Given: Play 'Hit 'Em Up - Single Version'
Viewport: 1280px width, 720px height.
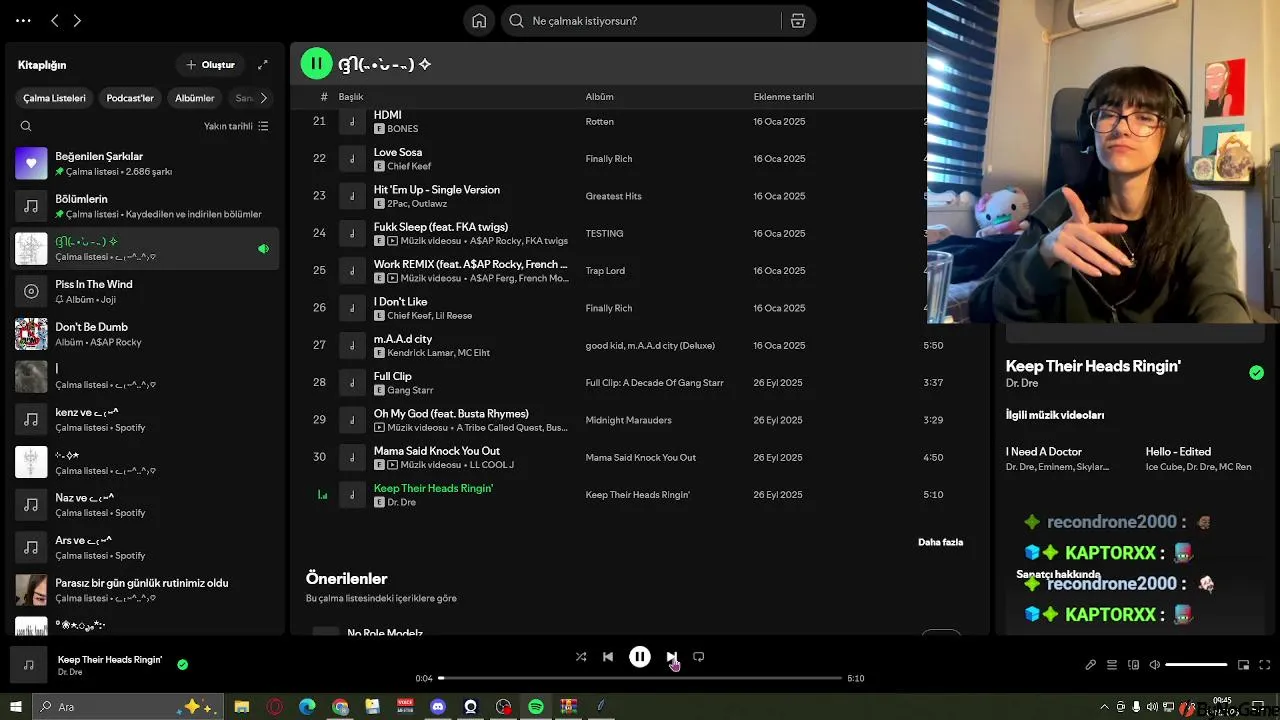Looking at the screenshot, I should [x=437, y=189].
